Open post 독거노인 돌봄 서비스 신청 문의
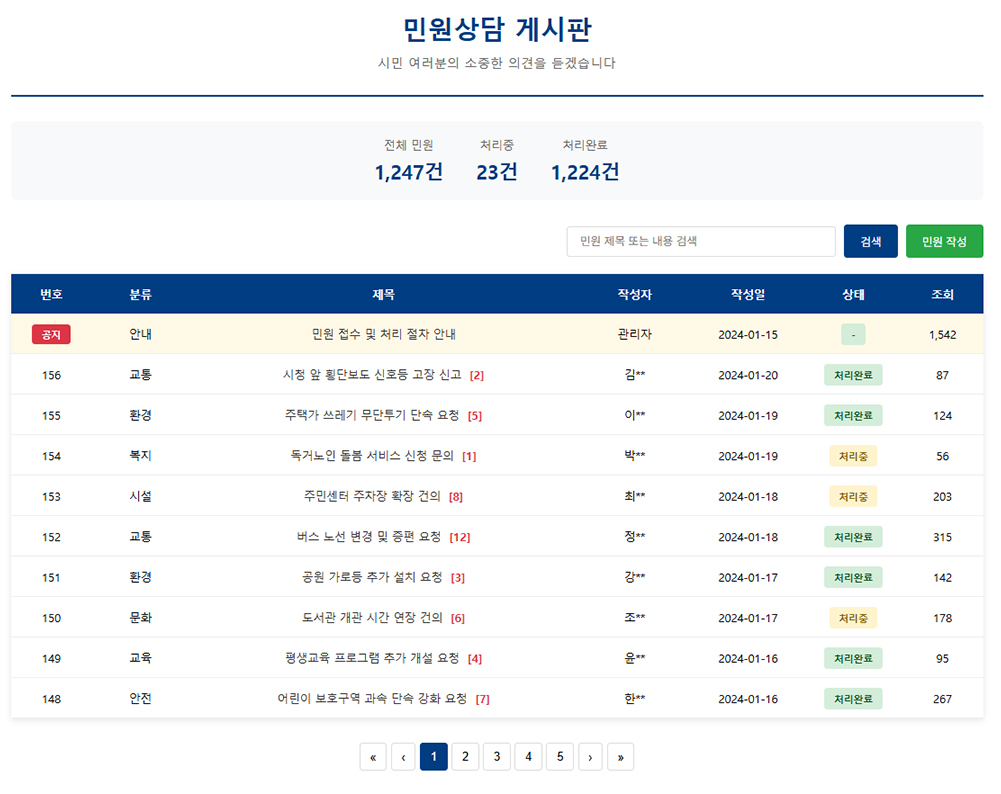The width and height of the screenshot is (1001, 794). [x=372, y=456]
